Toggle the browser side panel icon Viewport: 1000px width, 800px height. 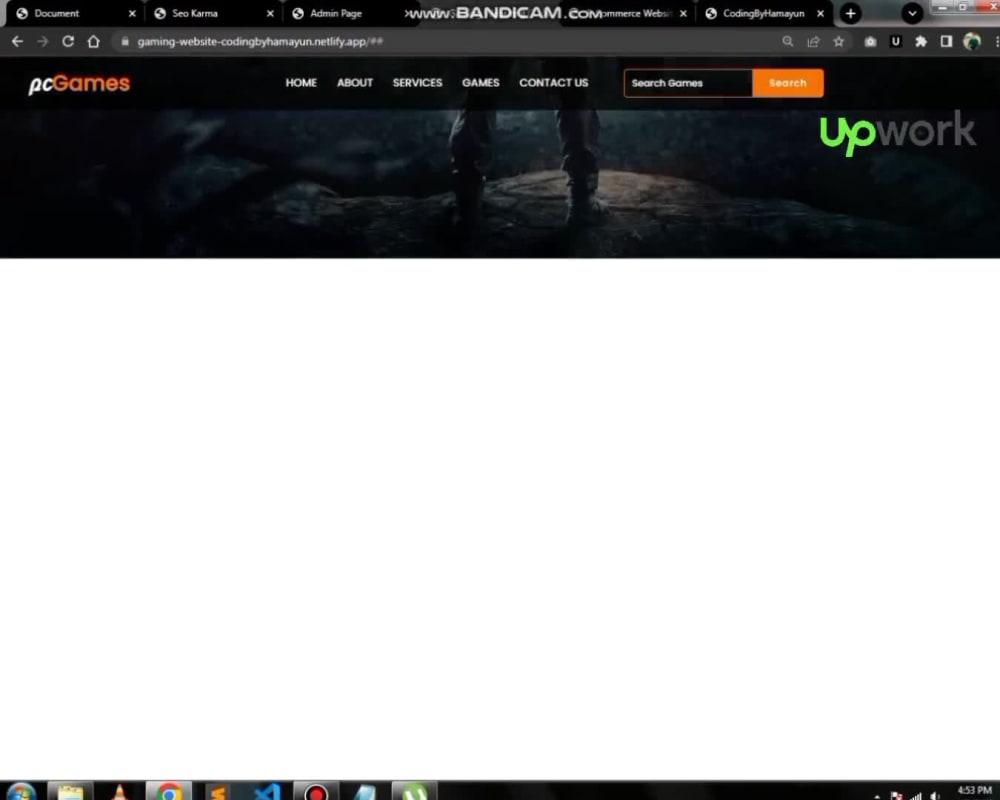[946, 41]
